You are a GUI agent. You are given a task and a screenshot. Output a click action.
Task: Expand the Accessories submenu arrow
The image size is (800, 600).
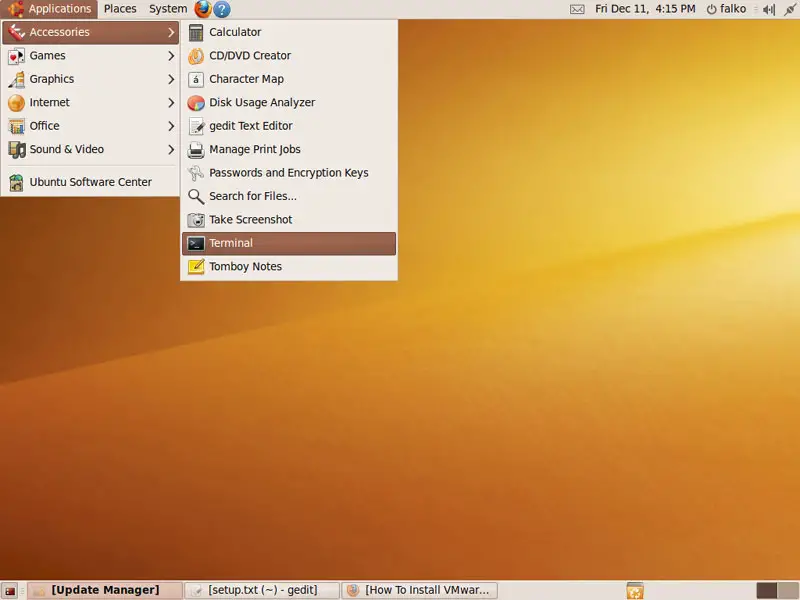click(171, 33)
